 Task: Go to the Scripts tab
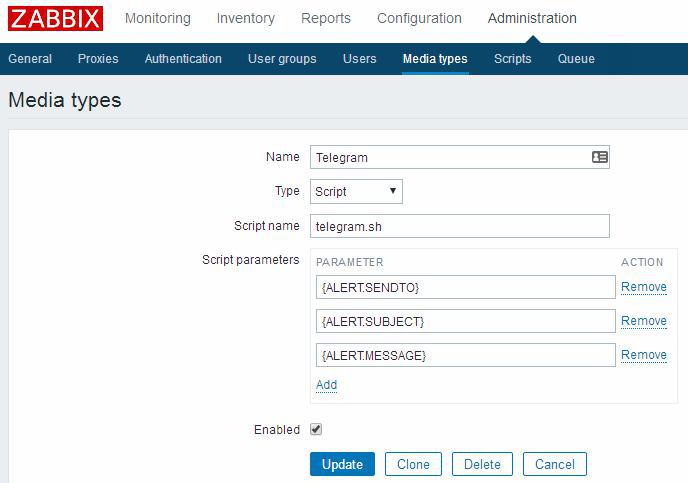pyautogui.click(x=512, y=59)
